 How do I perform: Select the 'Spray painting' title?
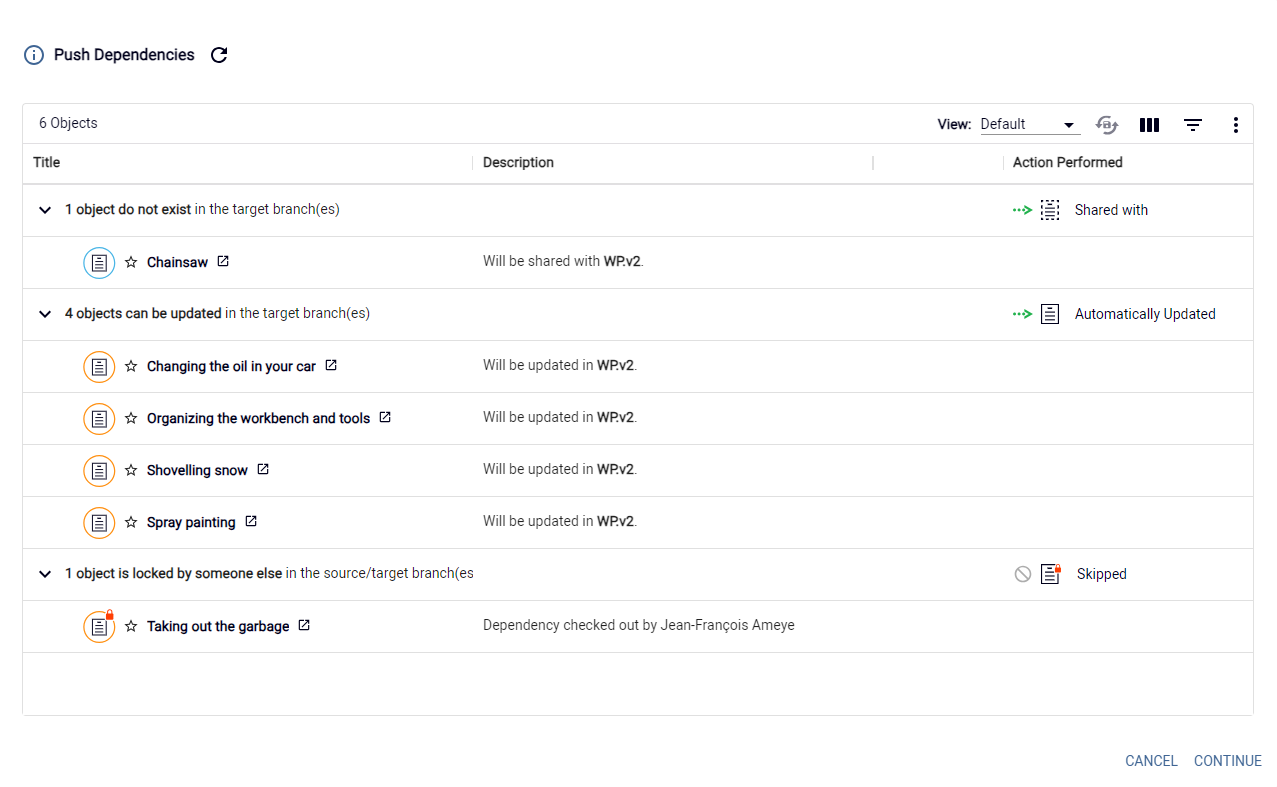coord(191,522)
